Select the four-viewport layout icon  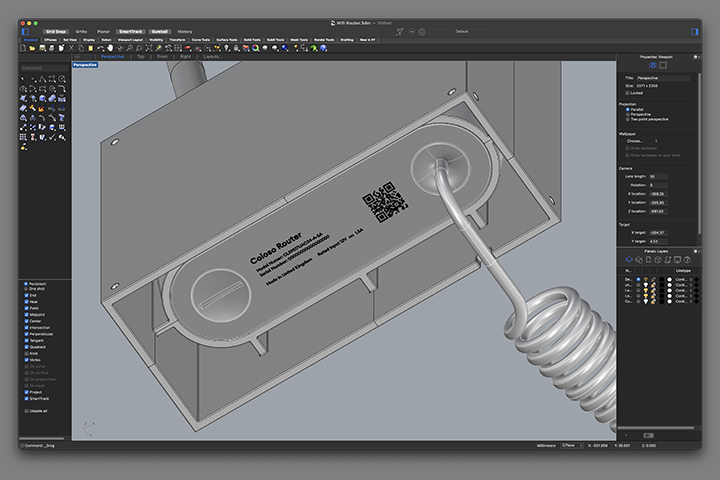(x=77, y=56)
